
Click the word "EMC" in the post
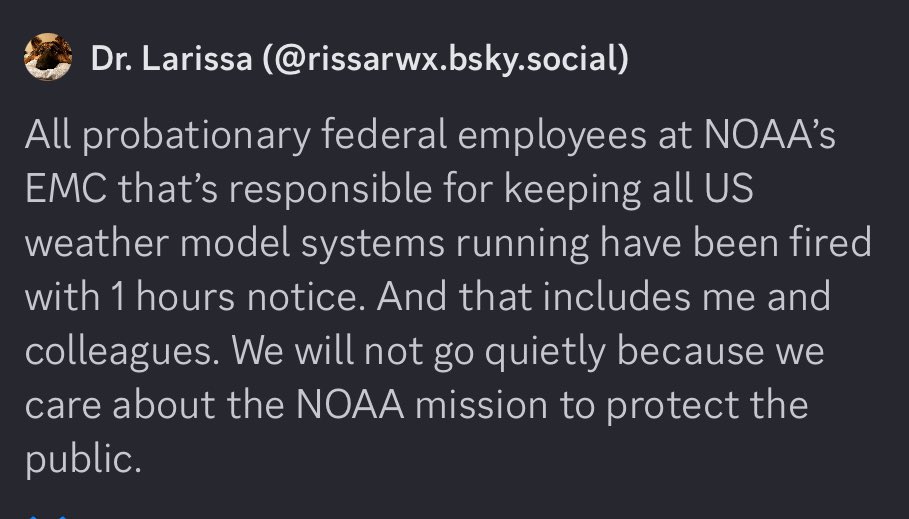click(66, 188)
